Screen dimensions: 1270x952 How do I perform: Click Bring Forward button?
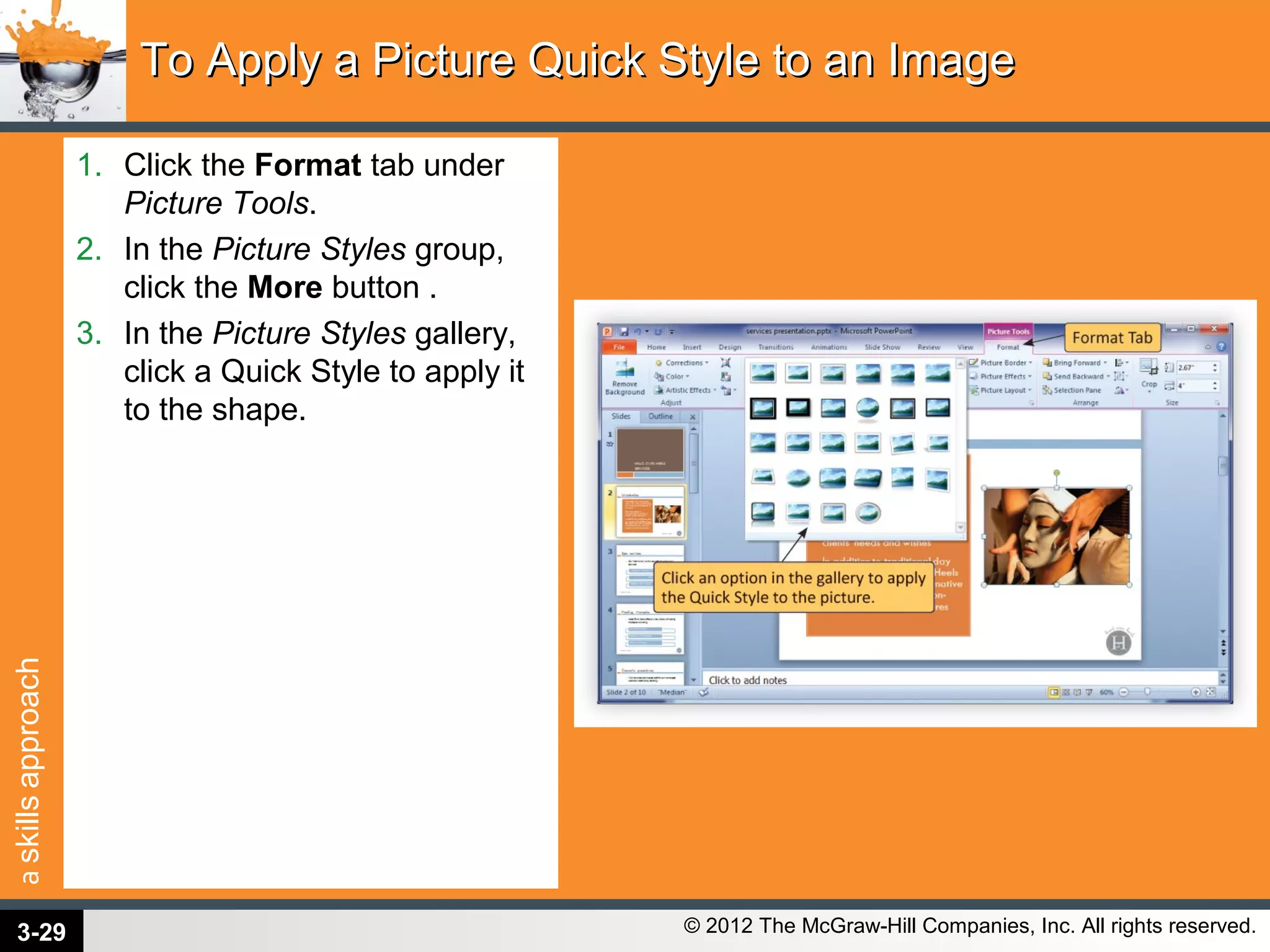1076,363
